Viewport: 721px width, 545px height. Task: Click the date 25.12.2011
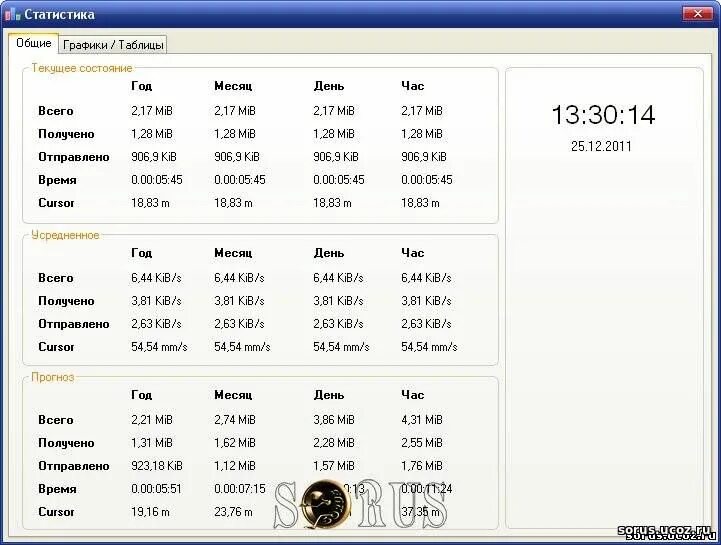coord(601,146)
